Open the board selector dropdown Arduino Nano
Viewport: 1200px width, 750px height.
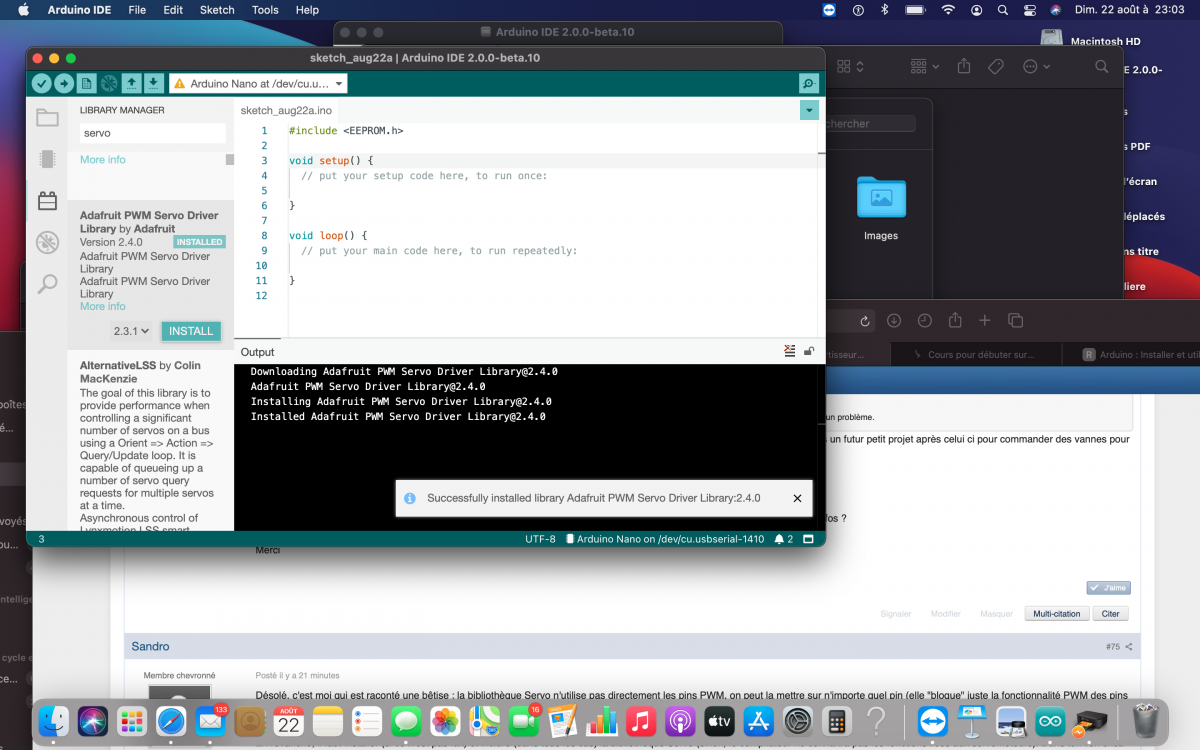[259, 84]
